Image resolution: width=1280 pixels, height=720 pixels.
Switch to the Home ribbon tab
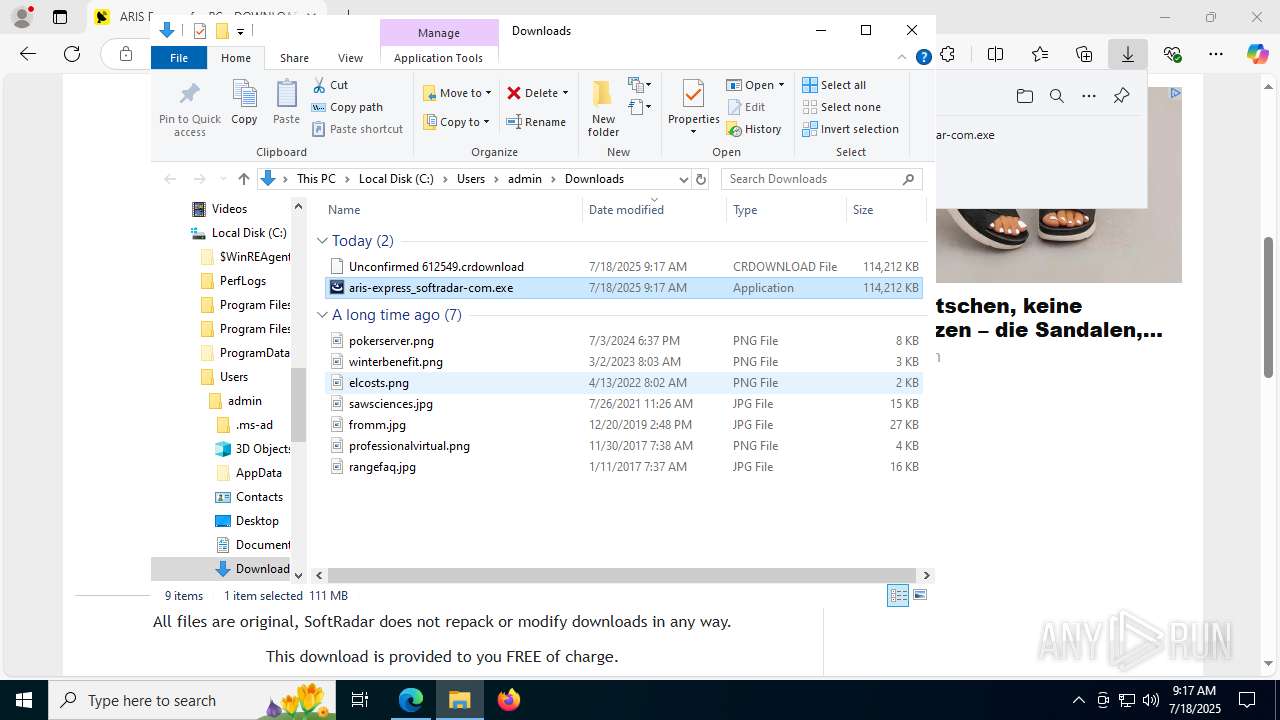(236, 58)
